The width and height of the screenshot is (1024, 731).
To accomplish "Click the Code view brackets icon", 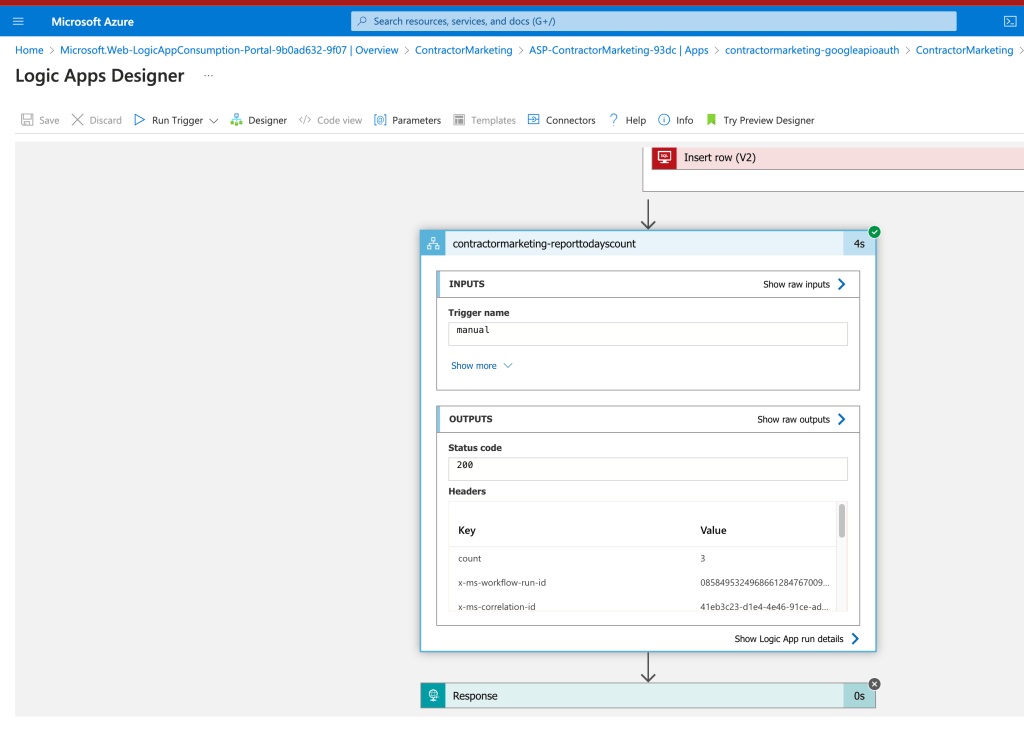I will 305,120.
